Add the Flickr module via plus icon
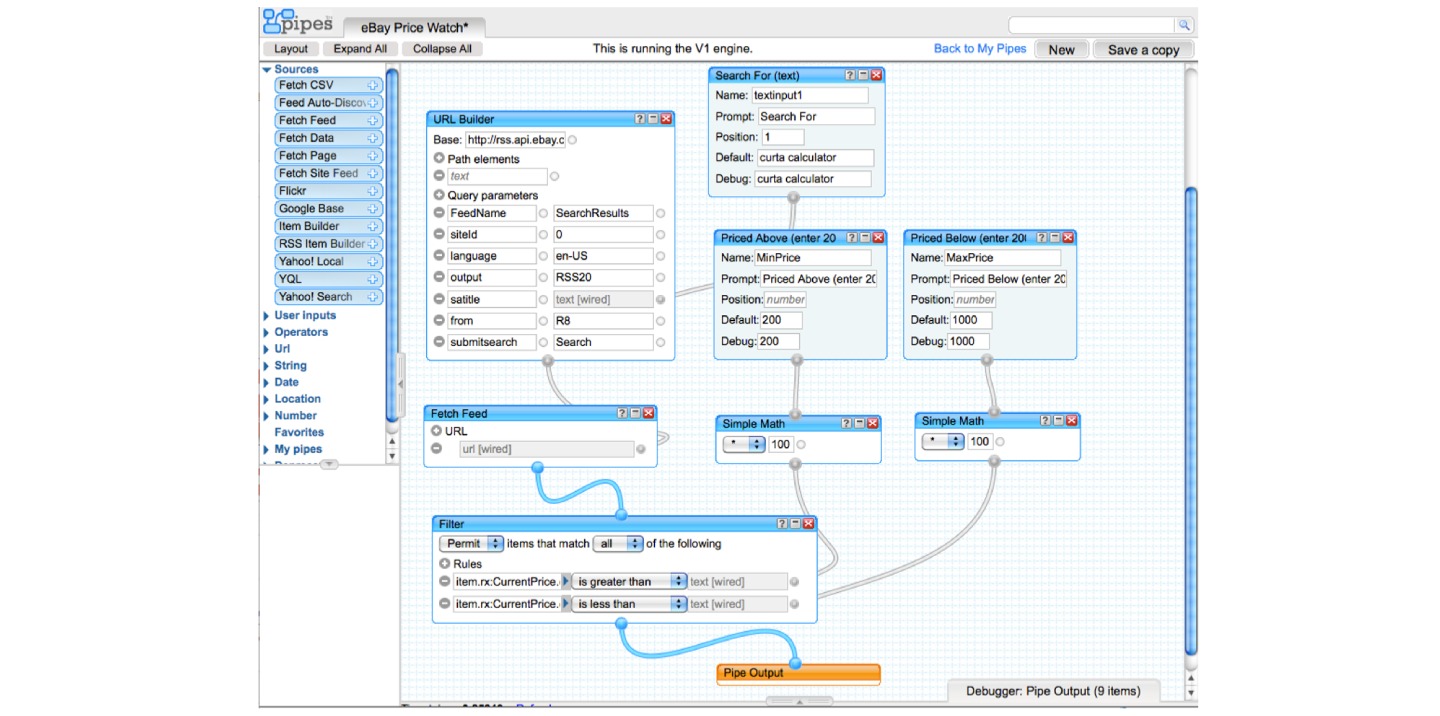 (373, 191)
